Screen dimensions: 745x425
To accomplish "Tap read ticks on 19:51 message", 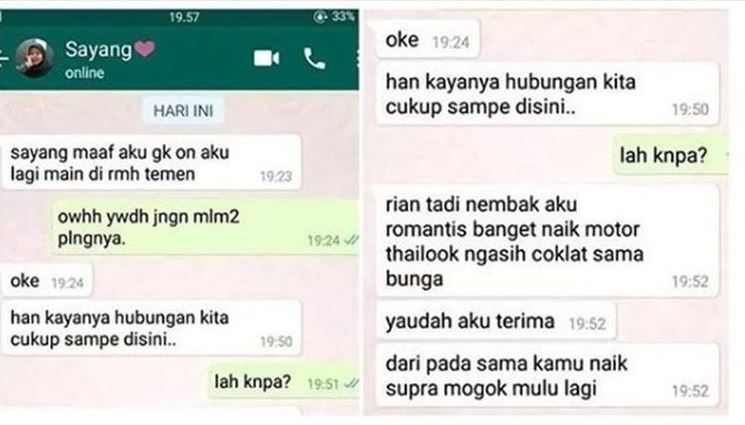I will pyautogui.click(x=351, y=384).
